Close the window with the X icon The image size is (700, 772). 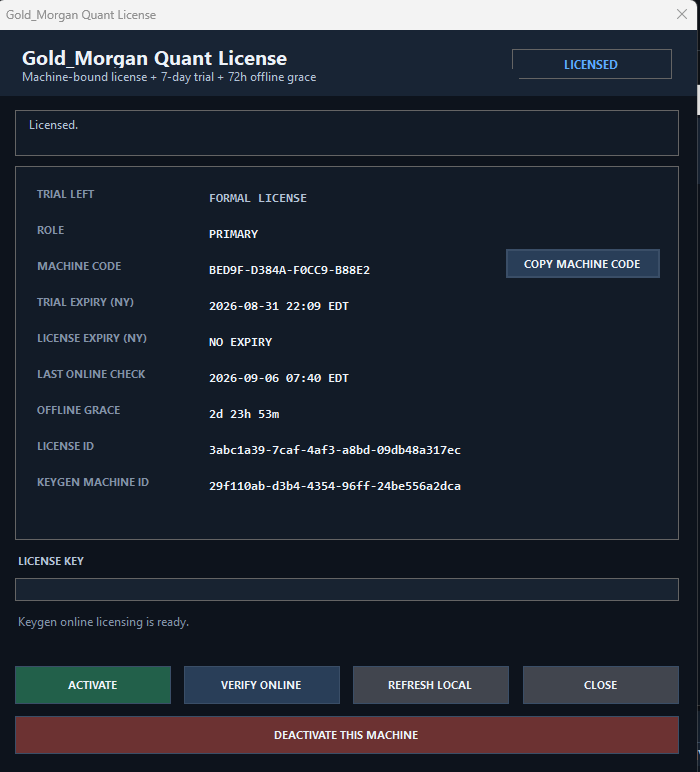coord(682,14)
